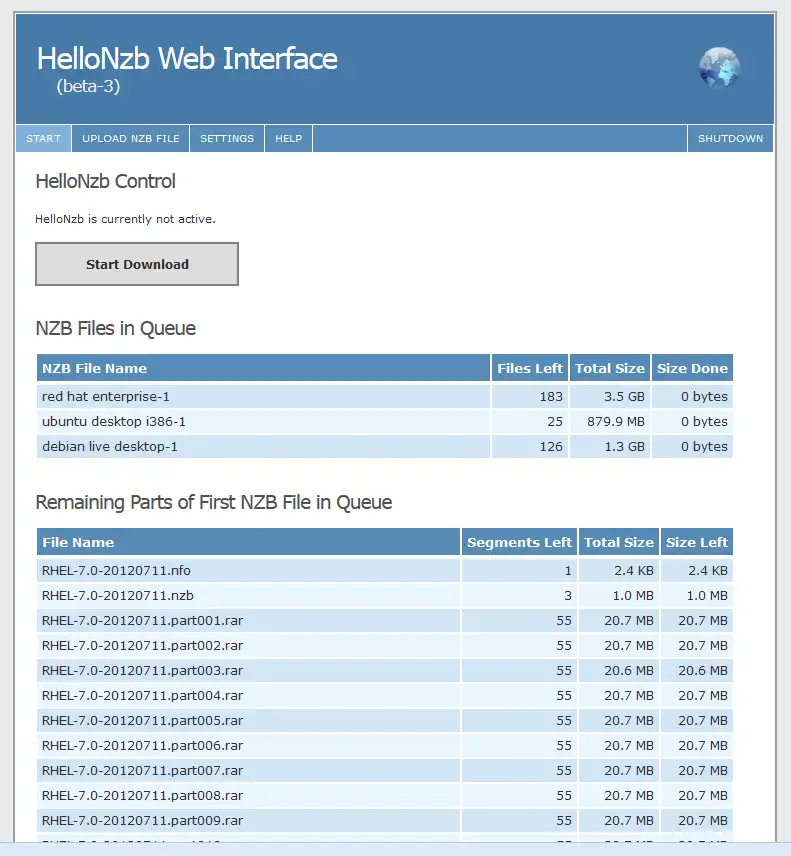Select the part003.rar file row
Viewport: 791px width, 856px height.
click(x=385, y=670)
